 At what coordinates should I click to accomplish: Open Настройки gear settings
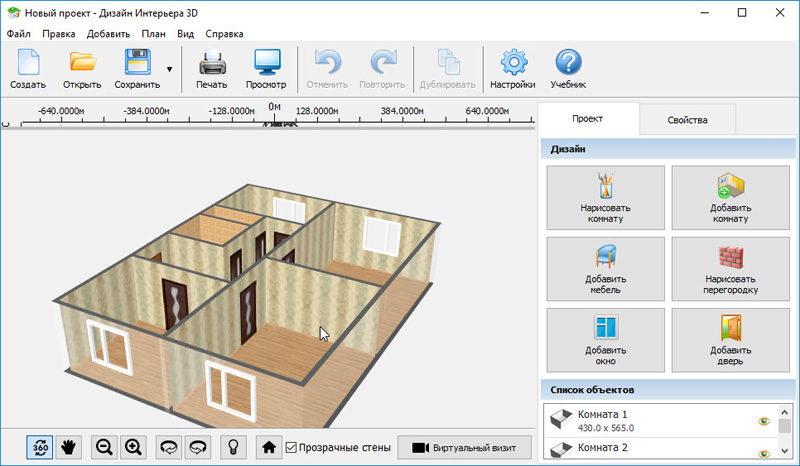tap(513, 69)
